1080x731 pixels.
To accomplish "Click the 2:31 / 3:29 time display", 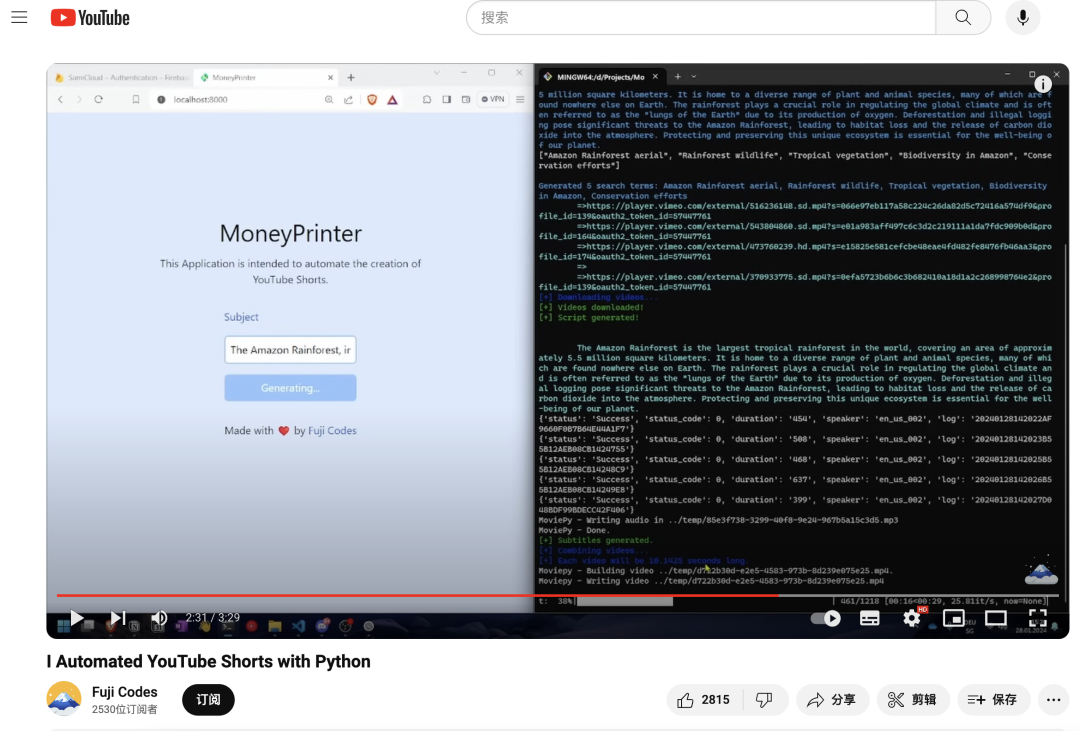I will 213,617.
